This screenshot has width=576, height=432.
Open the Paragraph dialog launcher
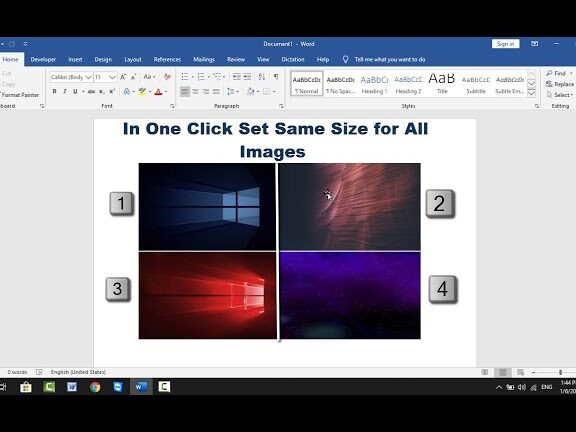coord(281,106)
